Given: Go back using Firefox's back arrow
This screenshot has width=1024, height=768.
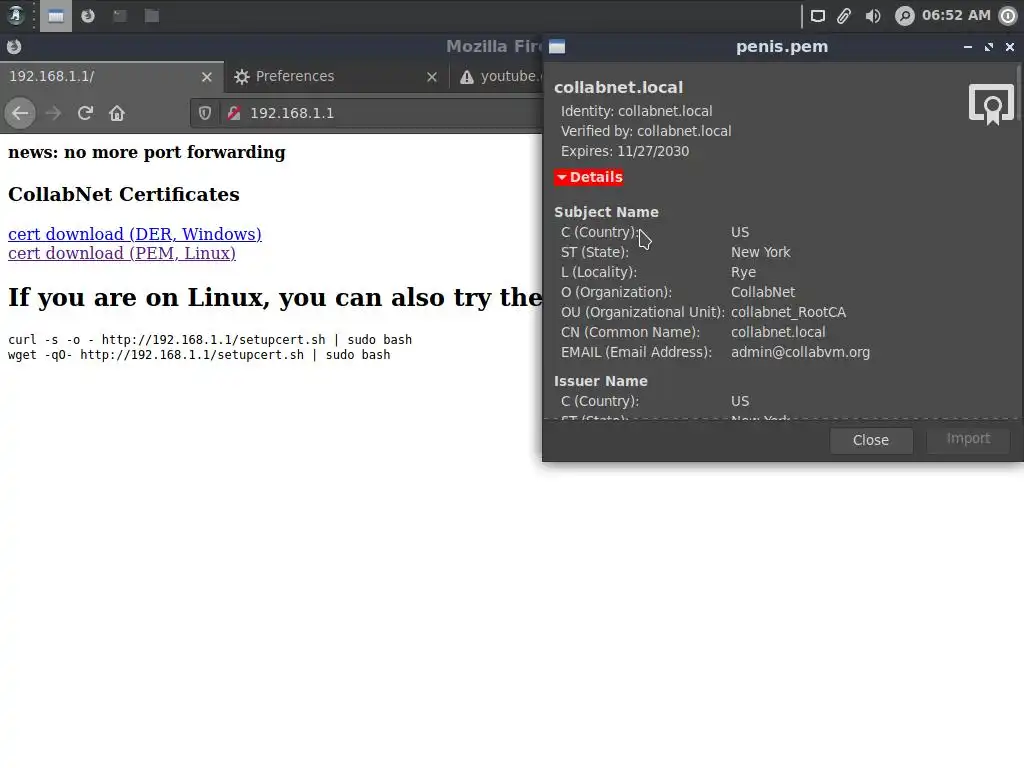Looking at the screenshot, I should coord(20,114).
